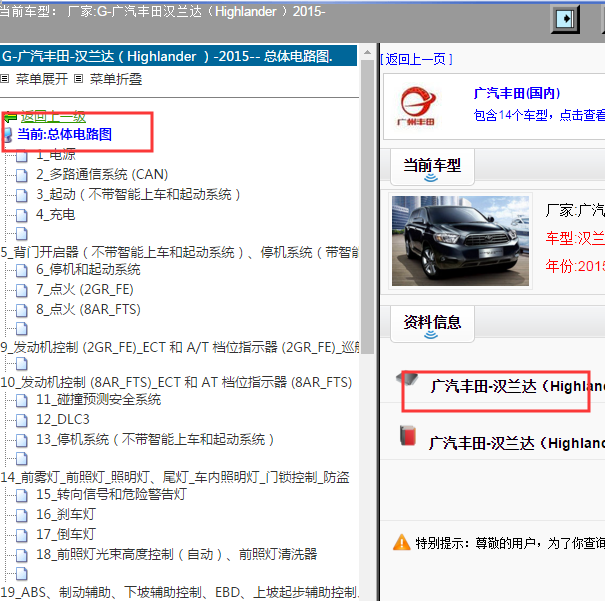Open 2_多路通信系统 (CAN) diagram
This screenshot has width=605, height=601.
(x=102, y=174)
